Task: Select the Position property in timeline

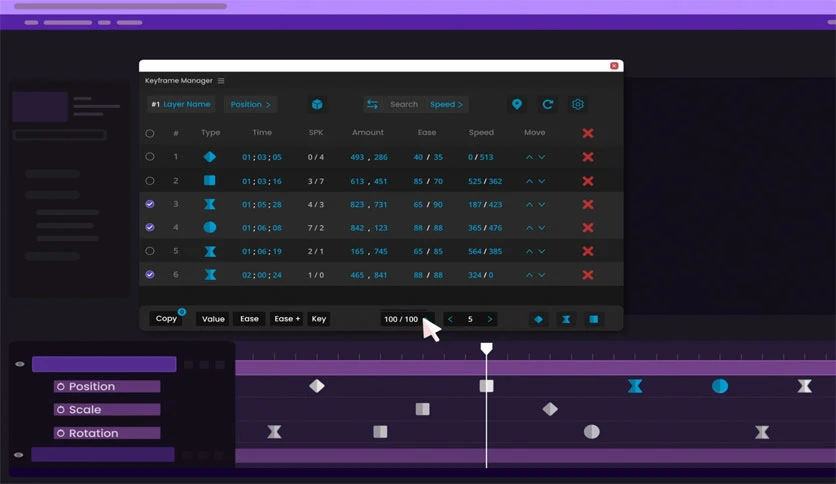Action: [x=107, y=386]
